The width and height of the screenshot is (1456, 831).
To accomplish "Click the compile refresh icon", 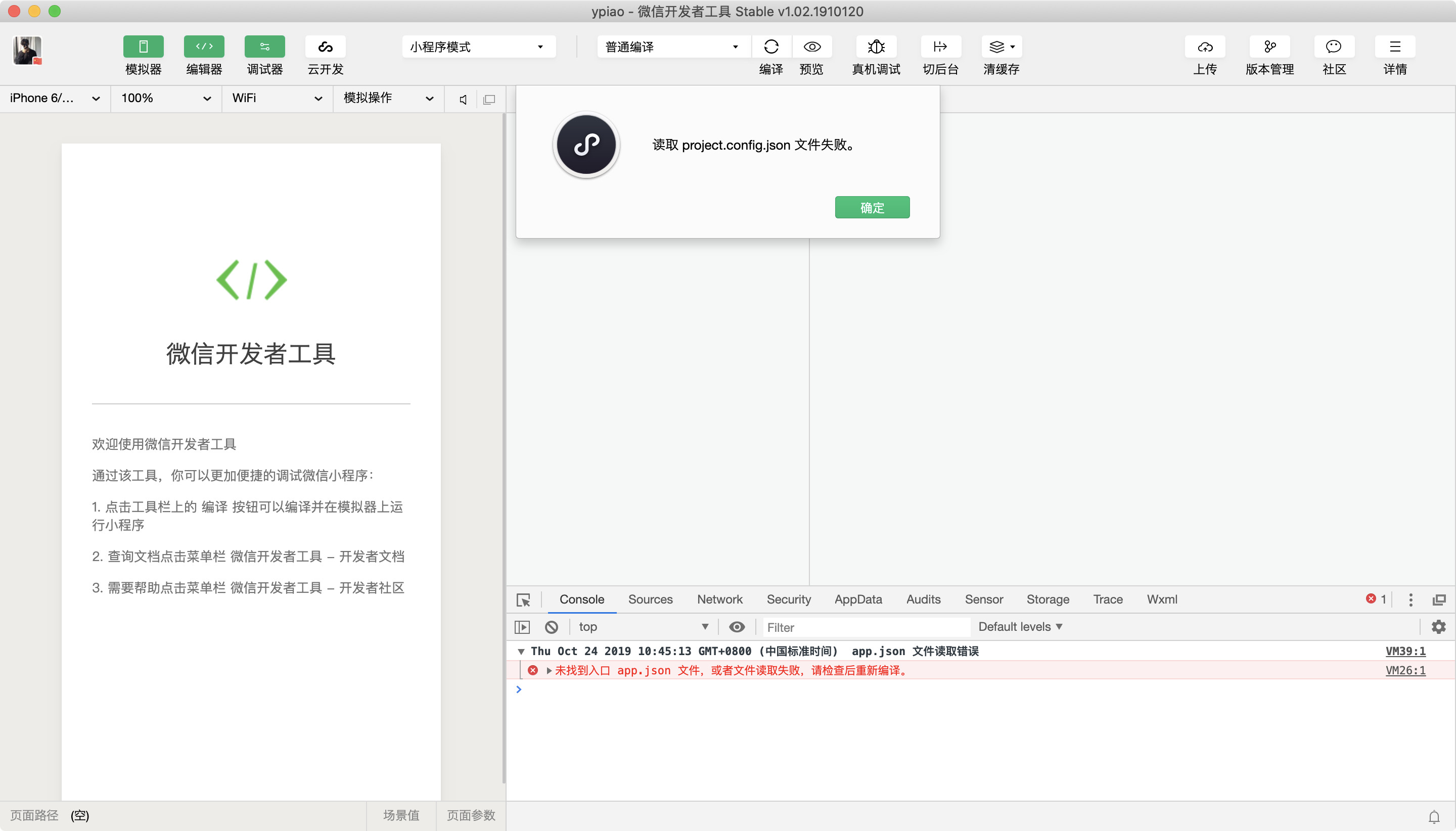I will pos(770,47).
